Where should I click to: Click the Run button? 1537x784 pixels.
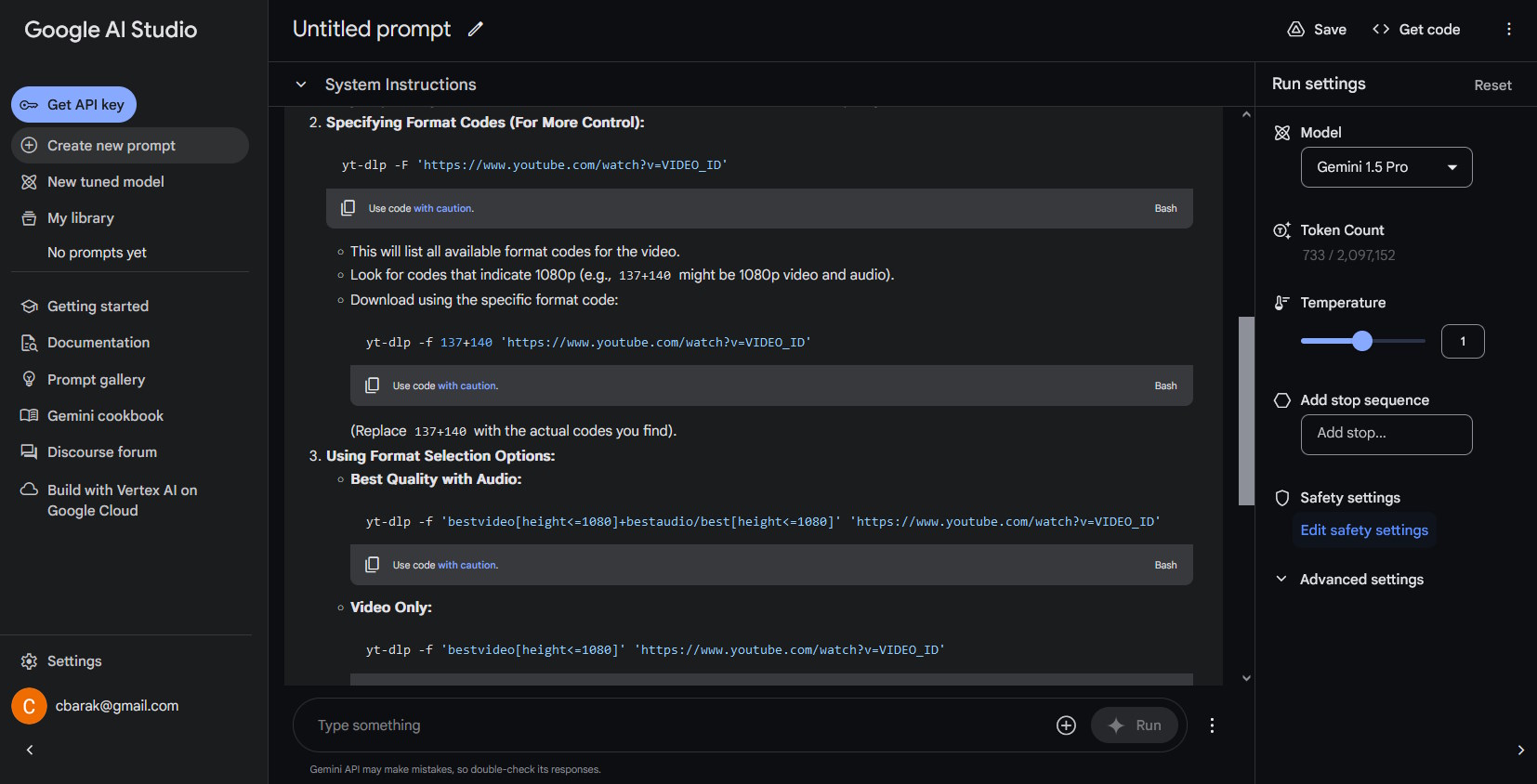[x=1135, y=725]
